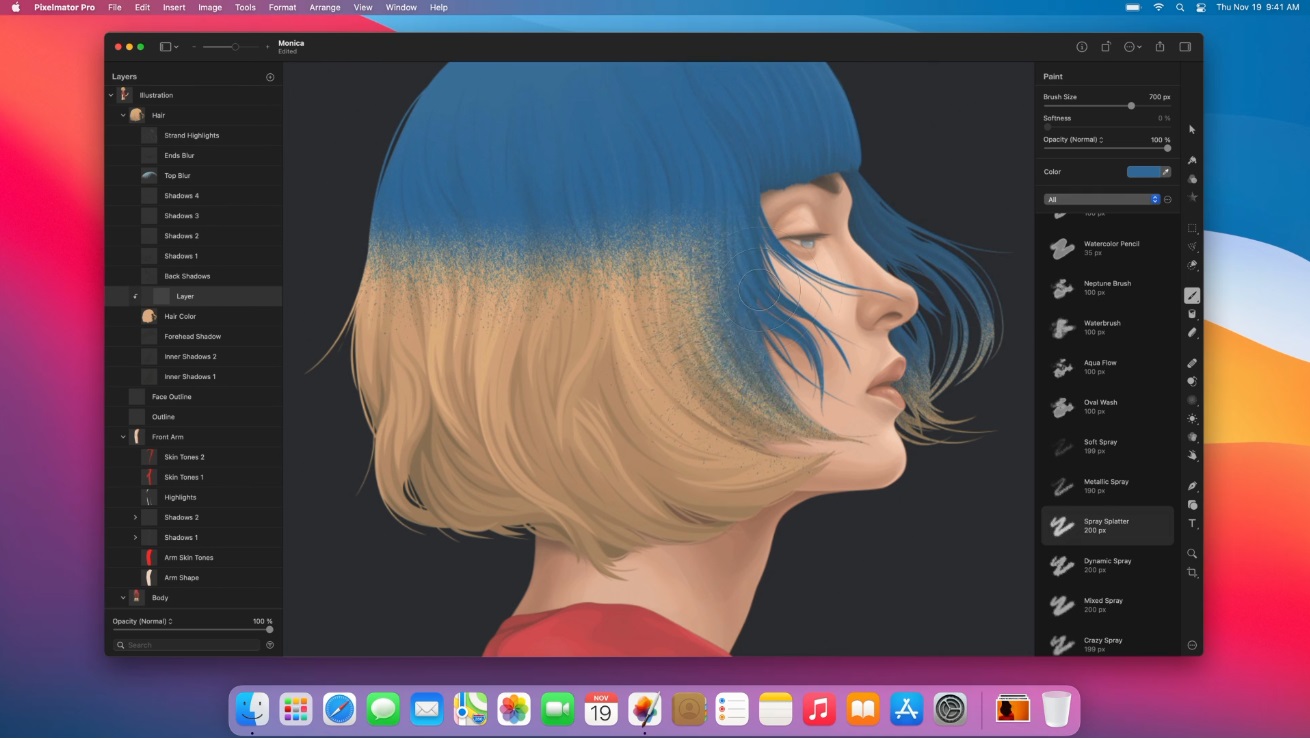Open the Insert menu
1310x739 pixels.
174,7
